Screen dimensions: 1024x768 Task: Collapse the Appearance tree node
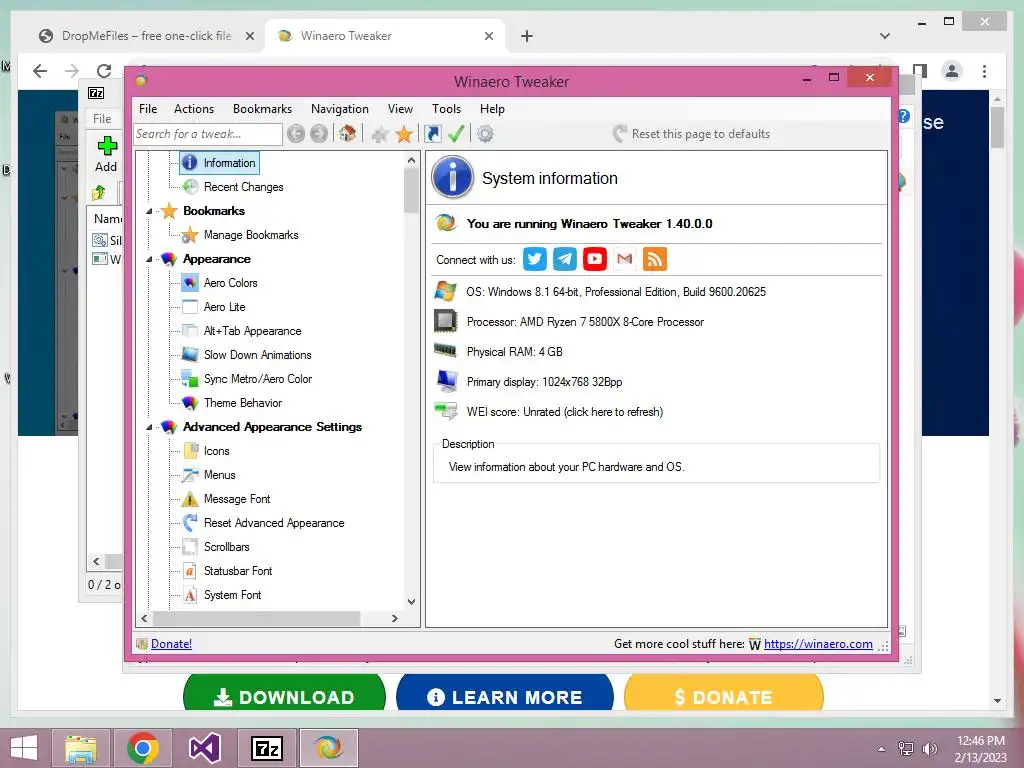click(150, 259)
